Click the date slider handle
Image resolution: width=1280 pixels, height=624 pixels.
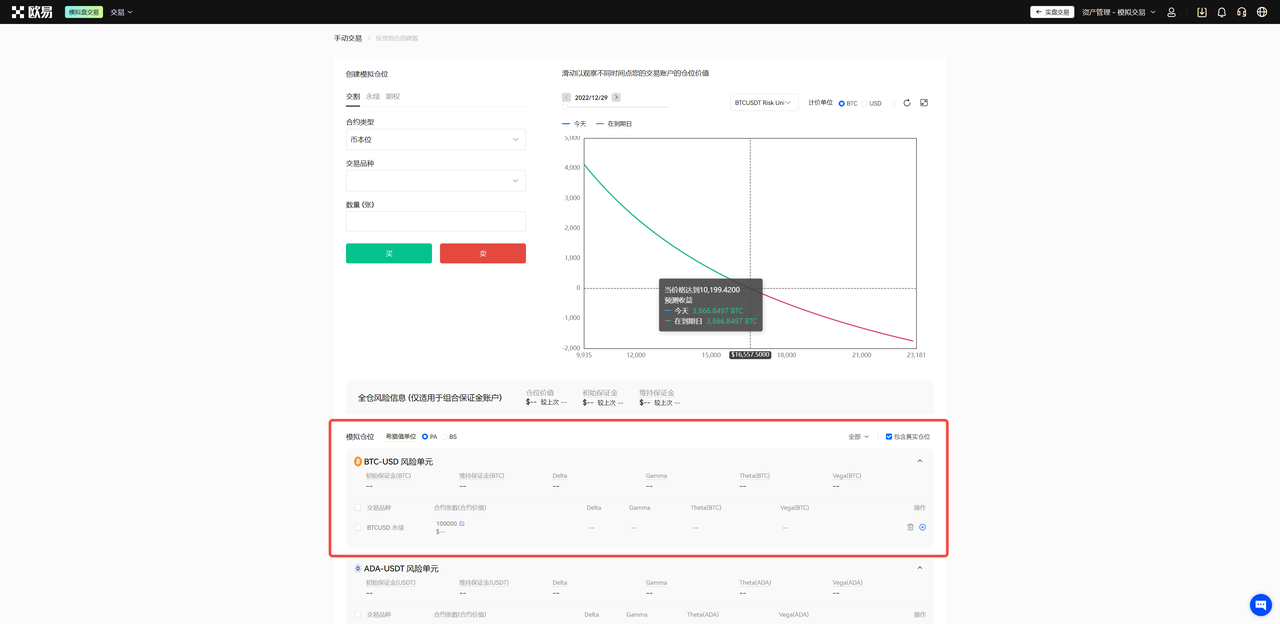pyautogui.click(x=565, y=106)
